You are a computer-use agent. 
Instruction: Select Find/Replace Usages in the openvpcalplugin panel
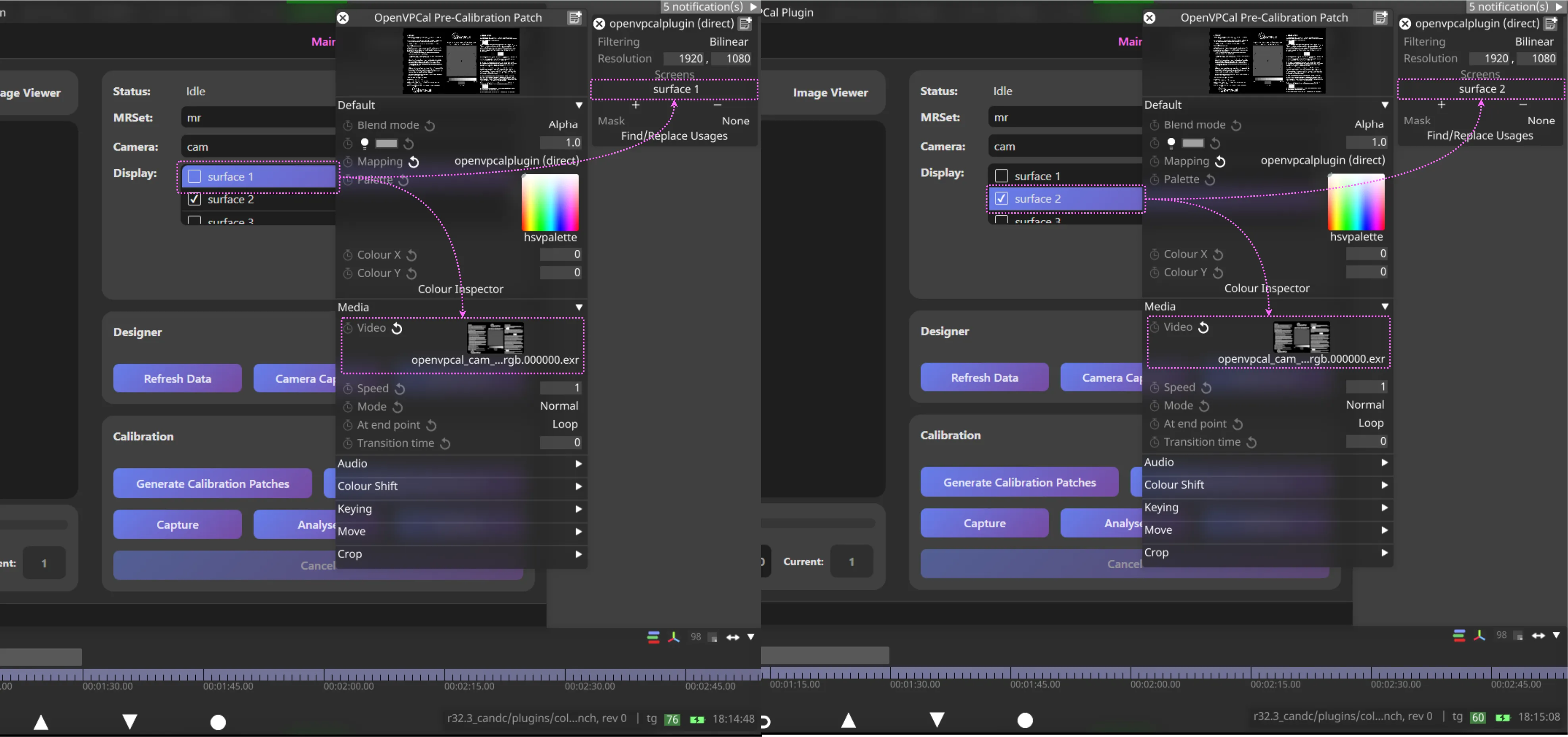coord(674,136)
